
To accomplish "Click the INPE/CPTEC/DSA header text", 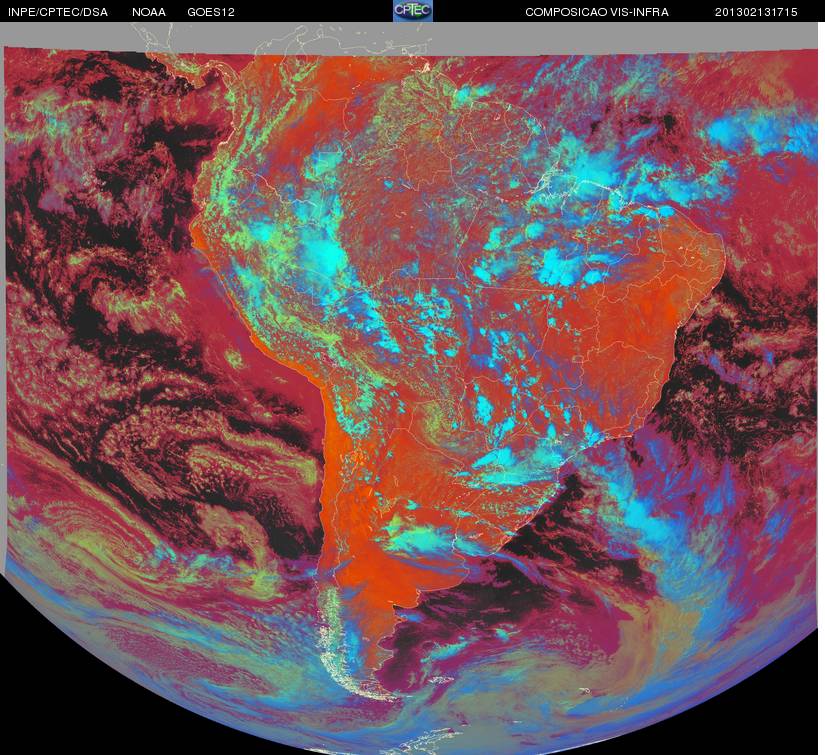I will pyautogui.click(x=58, y=12).
